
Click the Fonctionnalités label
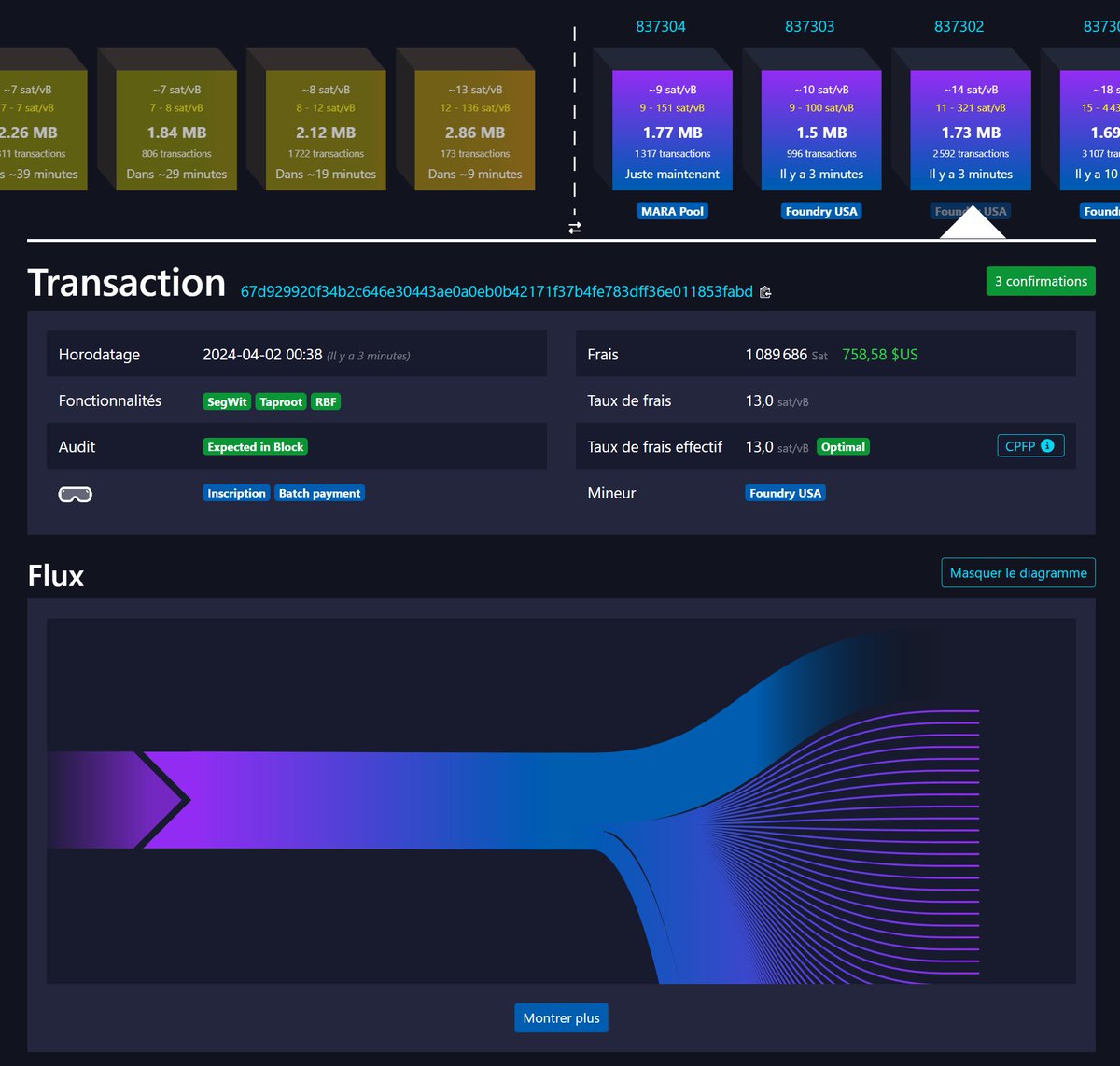click(x=109, y=400)
